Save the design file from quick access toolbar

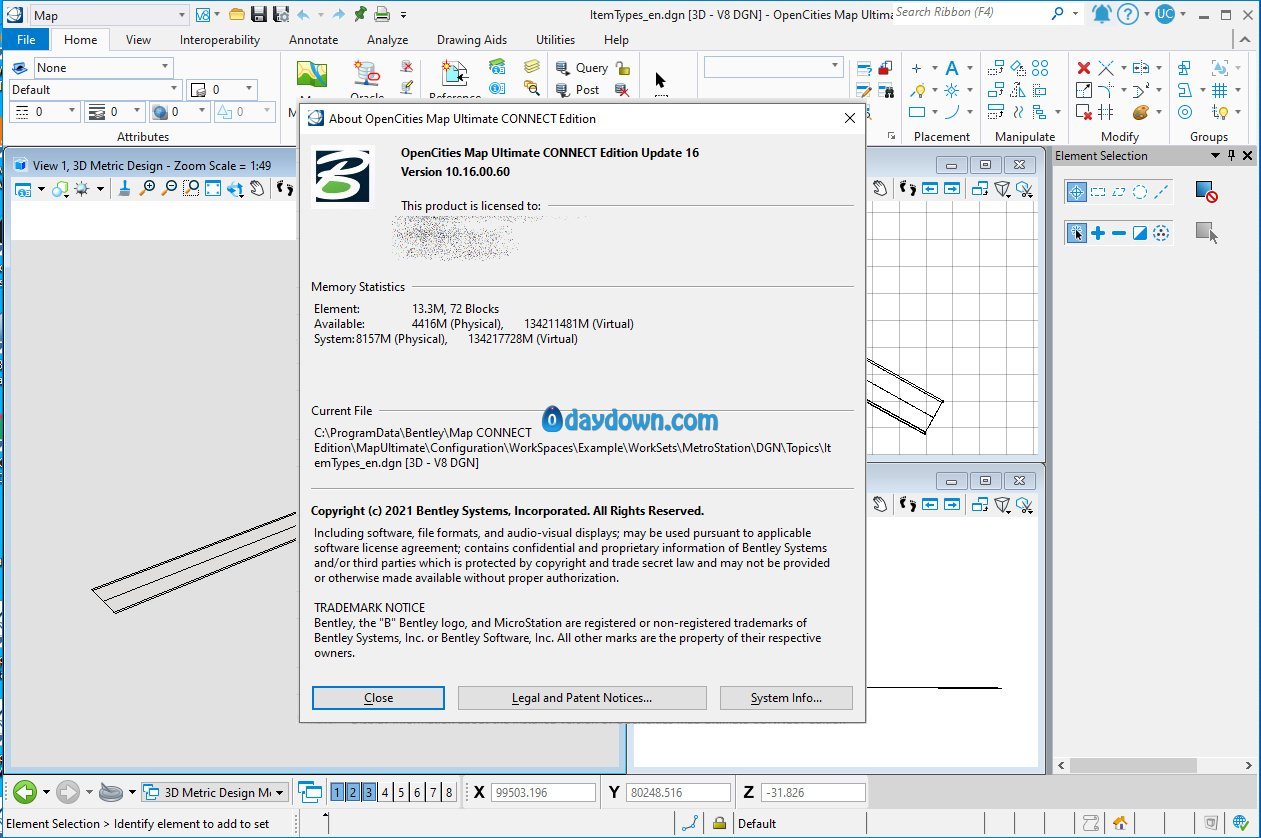coord(259,14)
